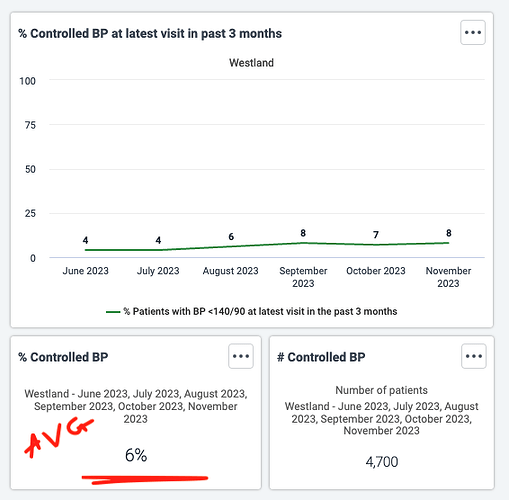Select the October 2023 data point labeled 7
The height and width of the screenshot is (500, 509).
click(x=376, y=245)
